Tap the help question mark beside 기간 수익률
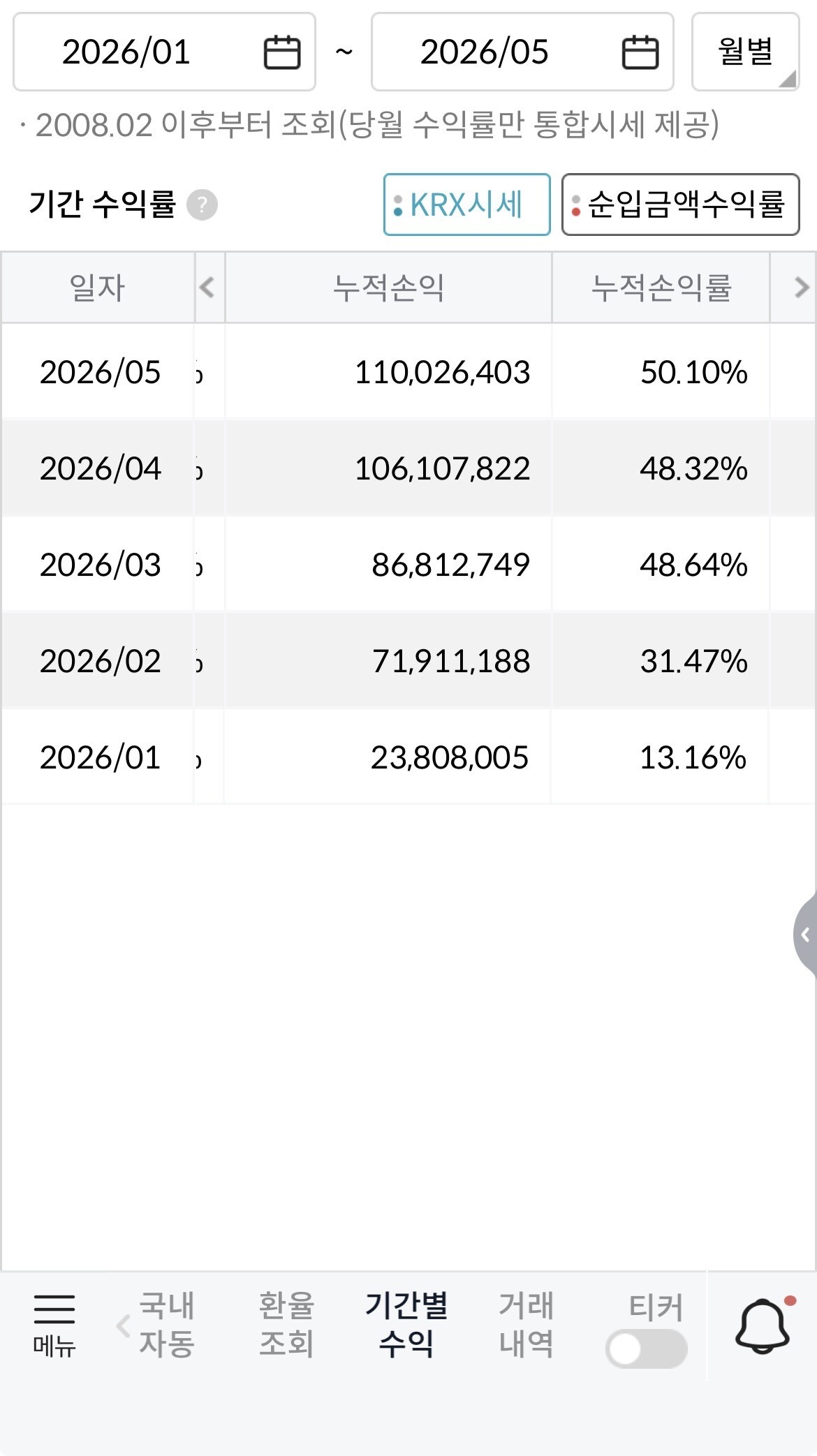 [x=203, y=205]
